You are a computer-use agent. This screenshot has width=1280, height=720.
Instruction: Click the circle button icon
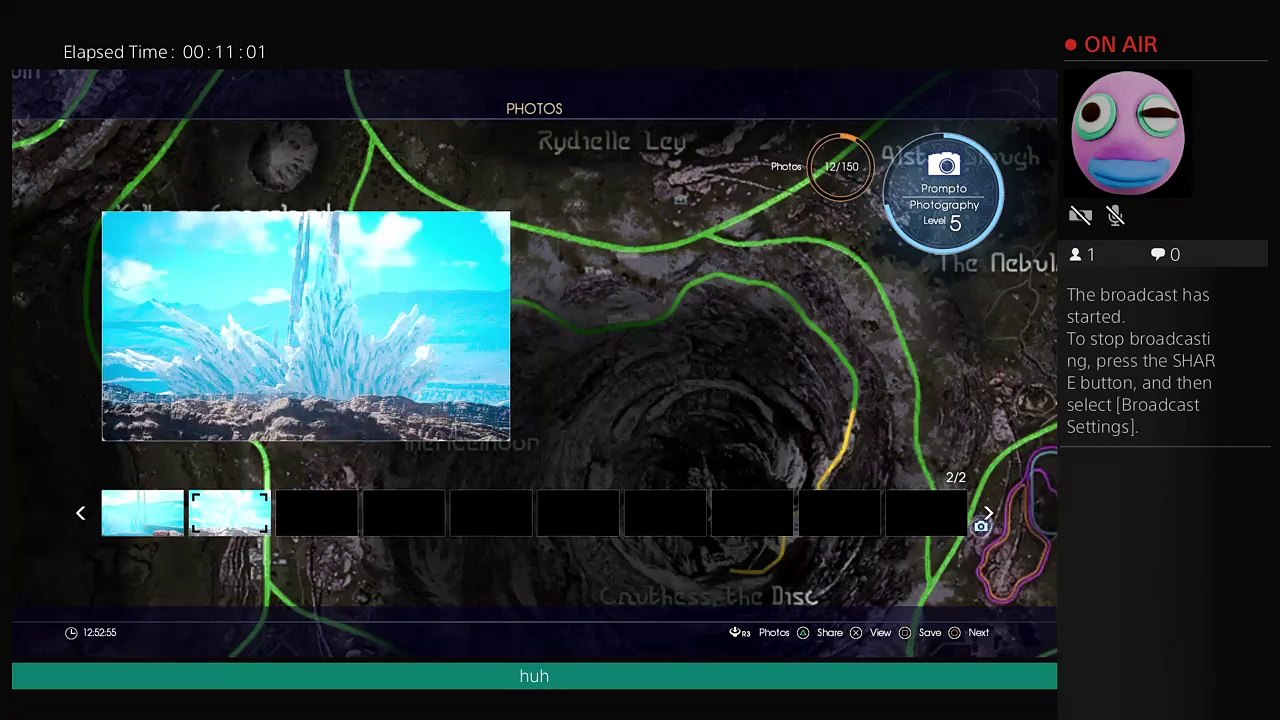click(954, 632)
